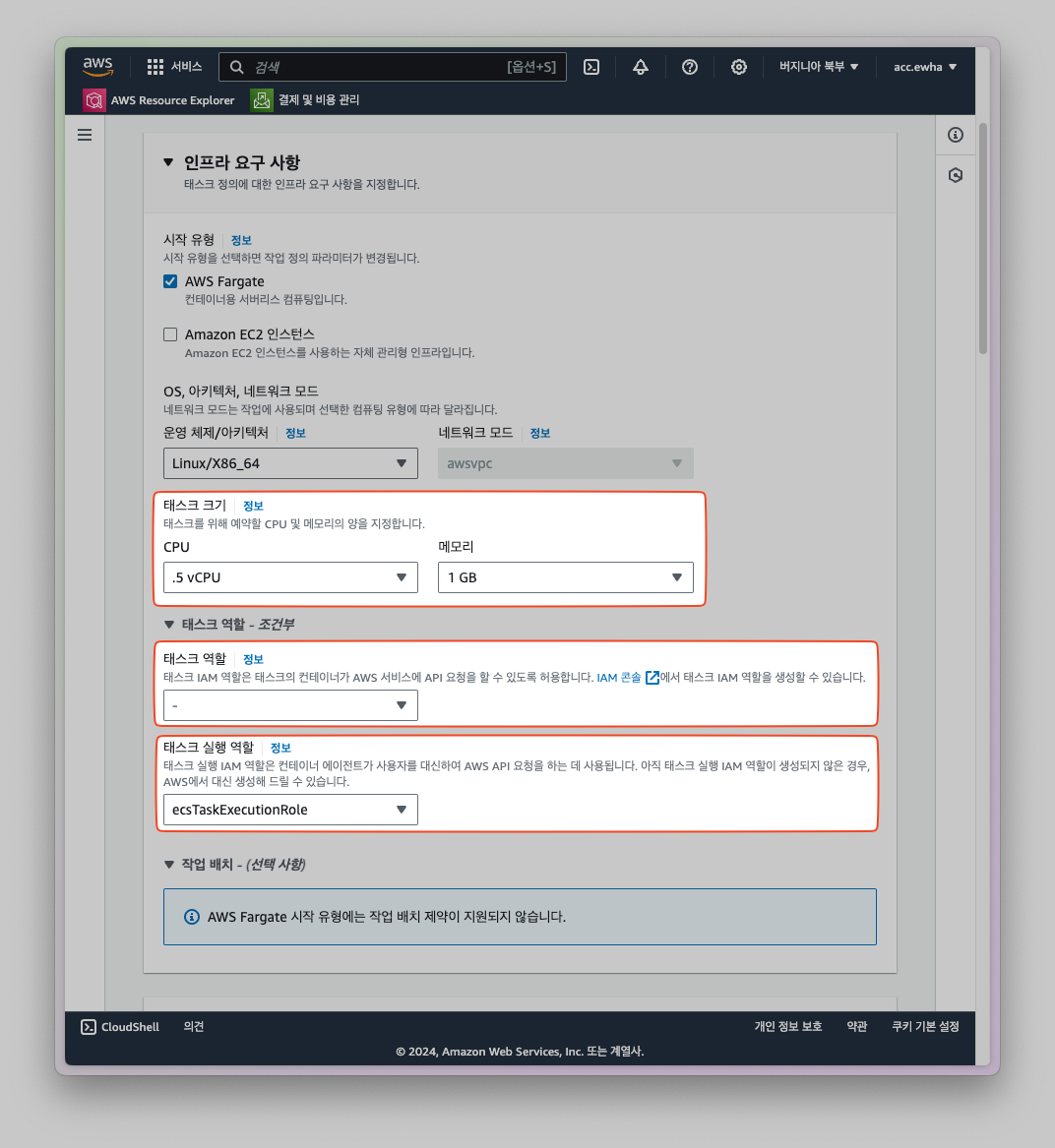Collapse the 인프라 요구 사항 section
The height and width of the screenshot is (1148, 1055).
[x=168, y=163]
